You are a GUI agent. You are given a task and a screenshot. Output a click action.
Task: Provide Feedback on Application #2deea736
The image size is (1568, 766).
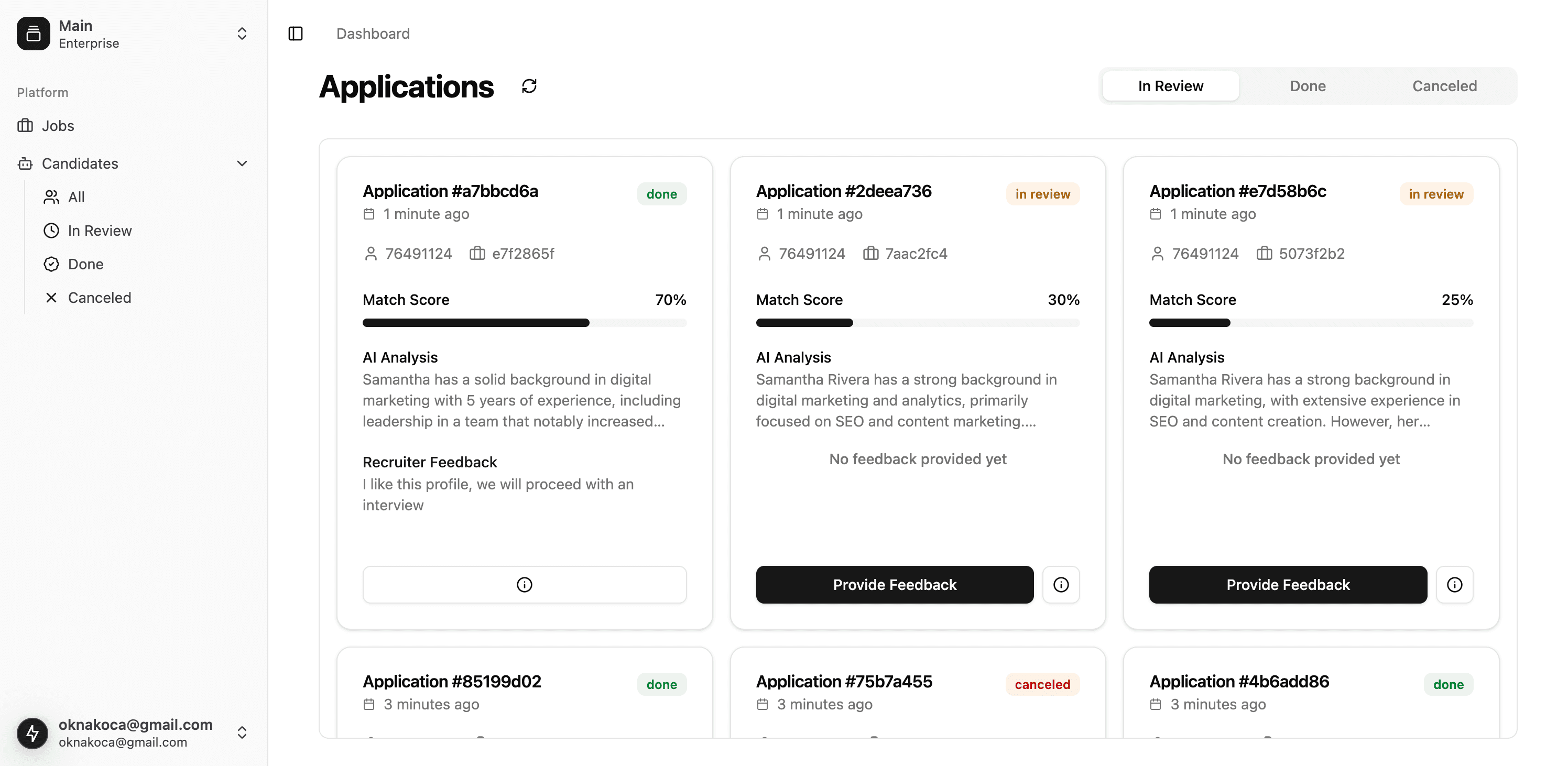894,585
